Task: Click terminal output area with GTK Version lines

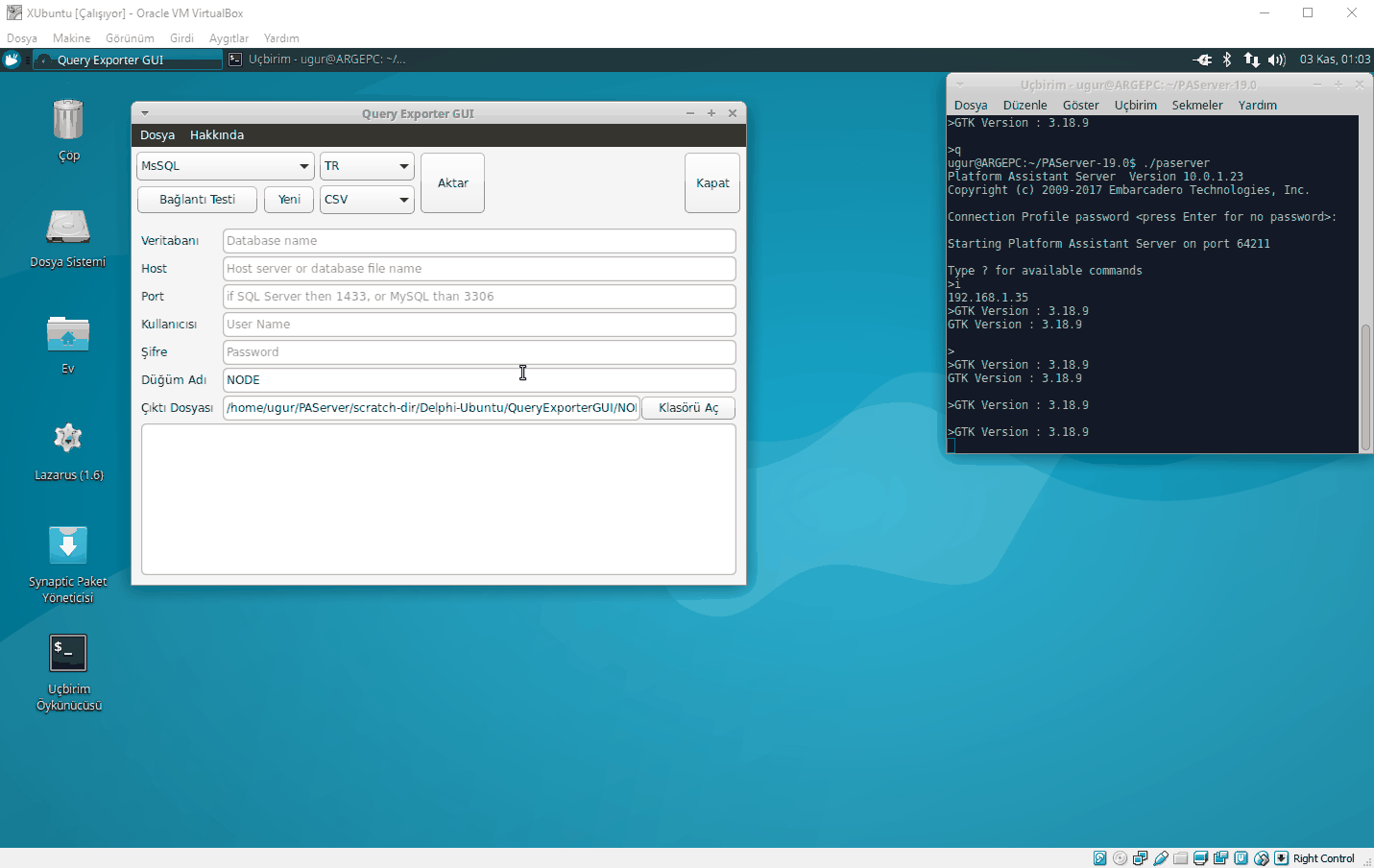Action: tap(1152, 284)
